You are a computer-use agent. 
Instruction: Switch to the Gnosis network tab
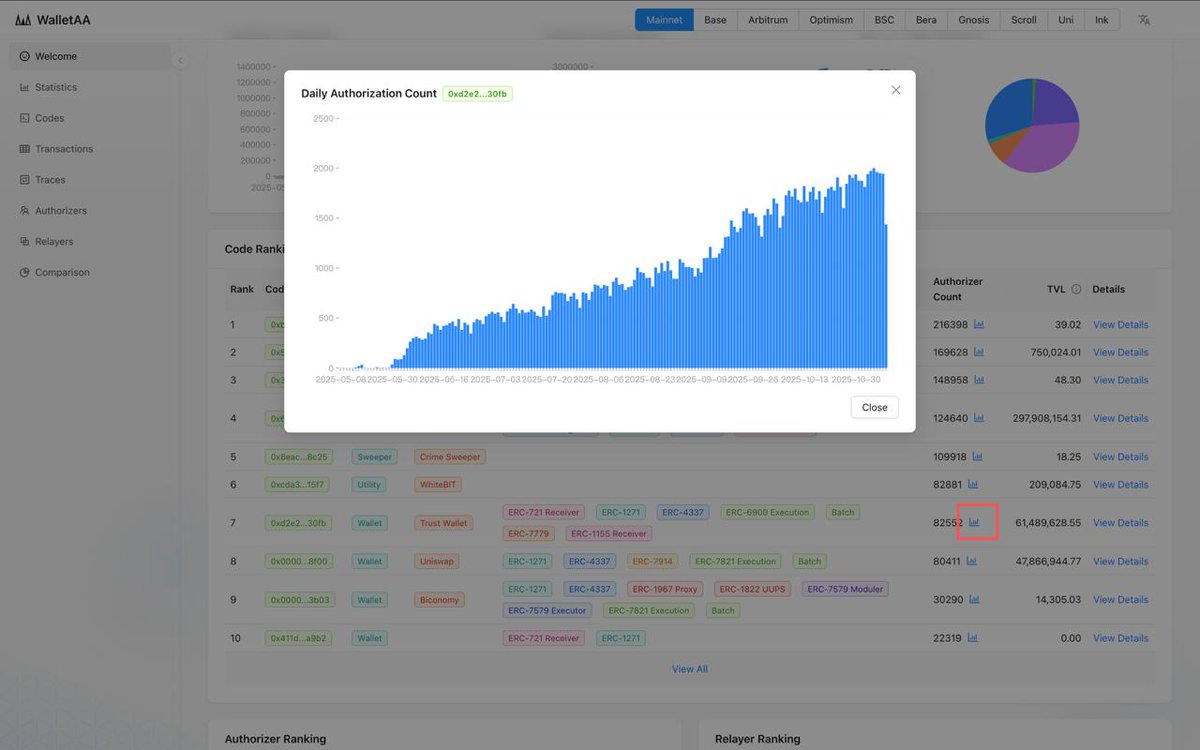pyautogui.click(x=974, y=20)
